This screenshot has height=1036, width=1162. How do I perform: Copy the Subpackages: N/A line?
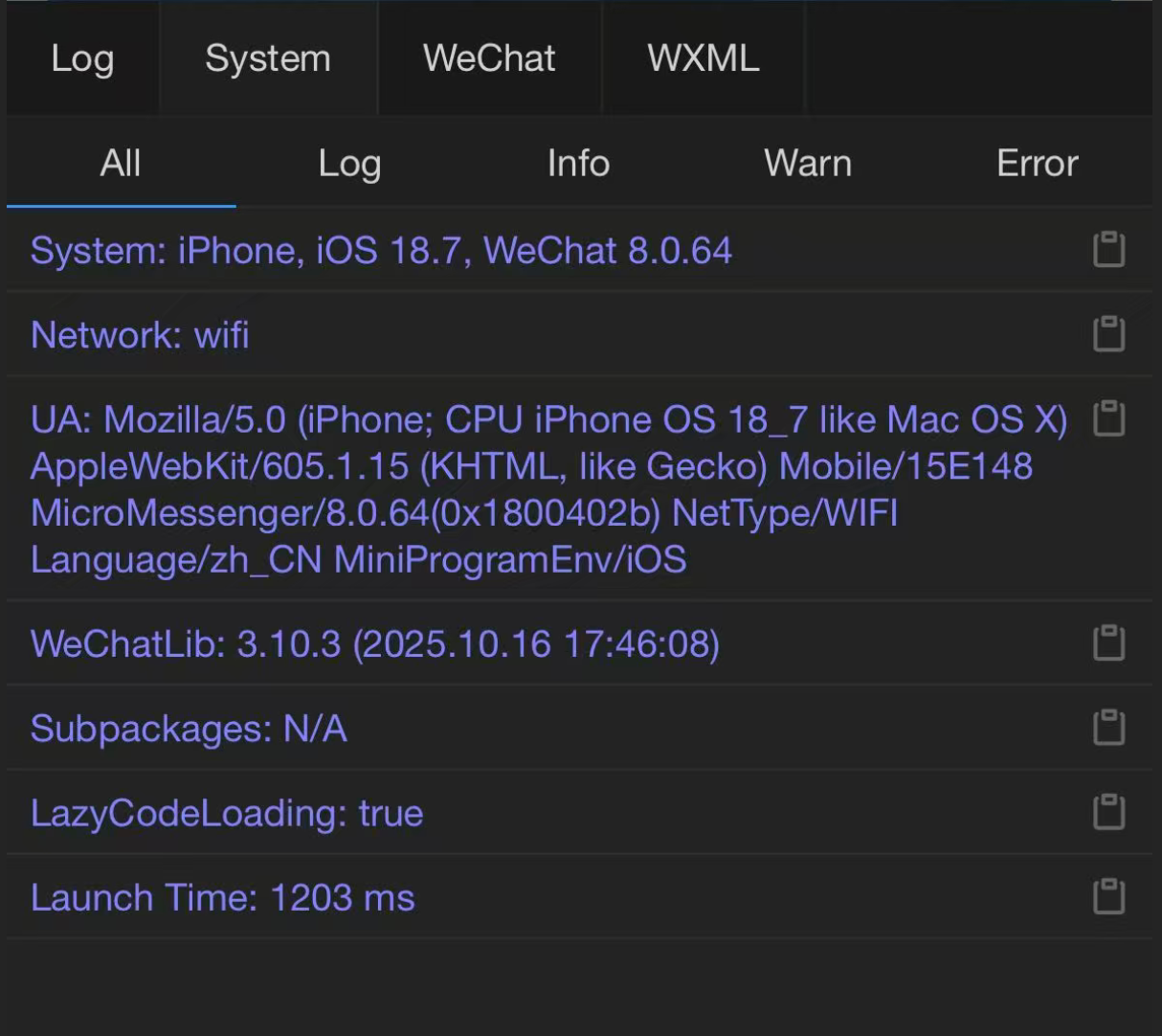pos(1108,728)
